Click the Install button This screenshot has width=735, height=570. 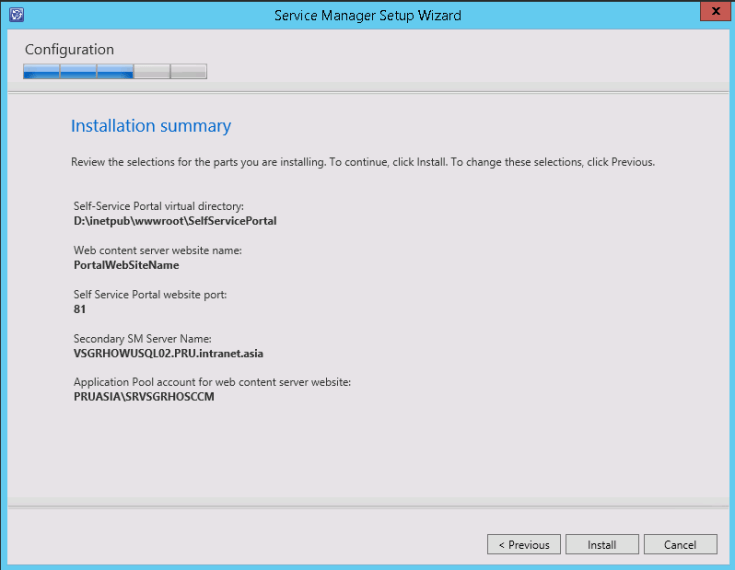[x=602, y=545]
